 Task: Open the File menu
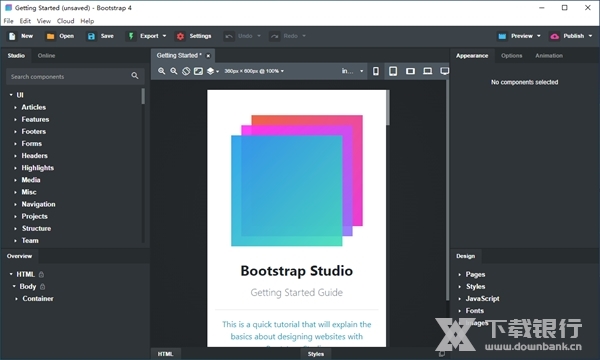point(8,21)
